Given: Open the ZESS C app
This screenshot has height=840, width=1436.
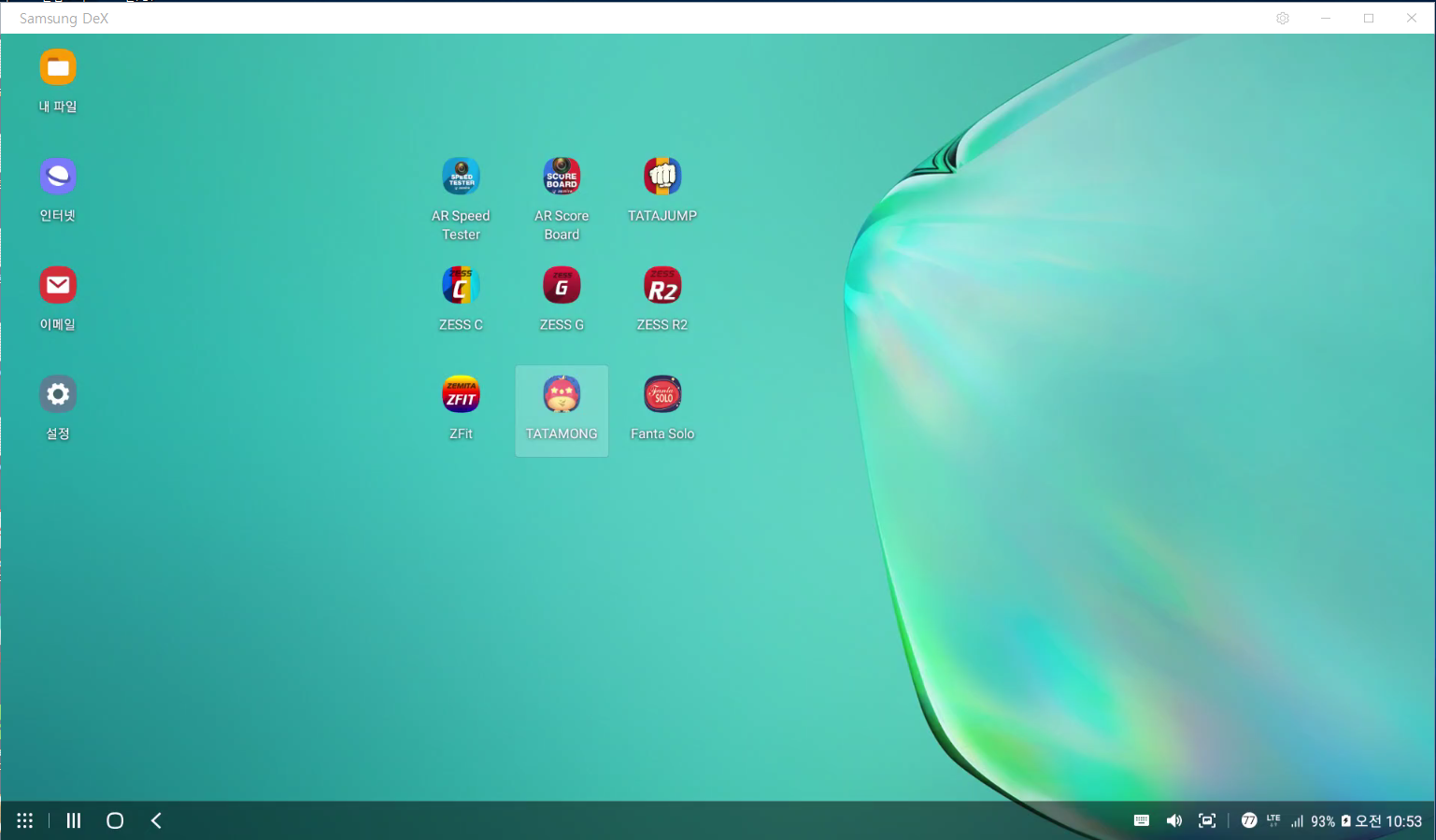Looking at the screenshot, I should [461, 285].
